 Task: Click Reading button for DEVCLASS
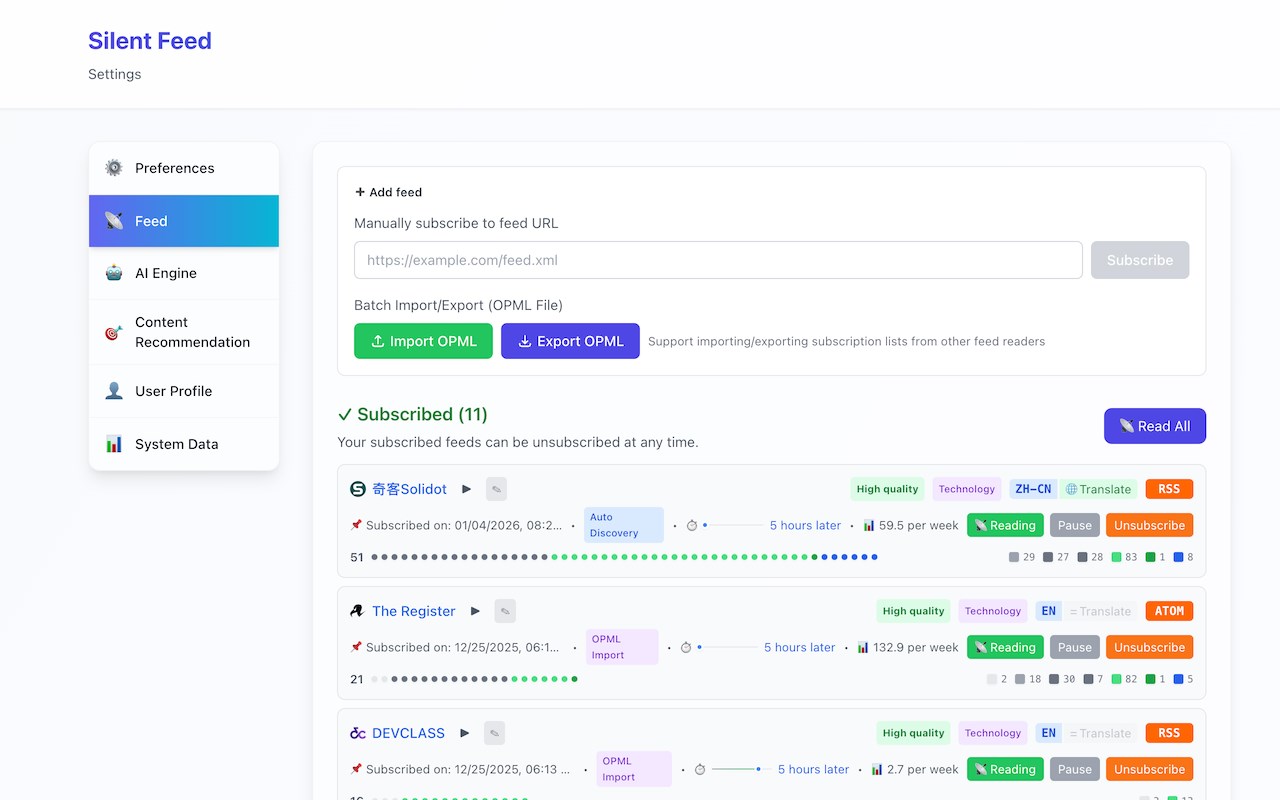click(1005, 769)
